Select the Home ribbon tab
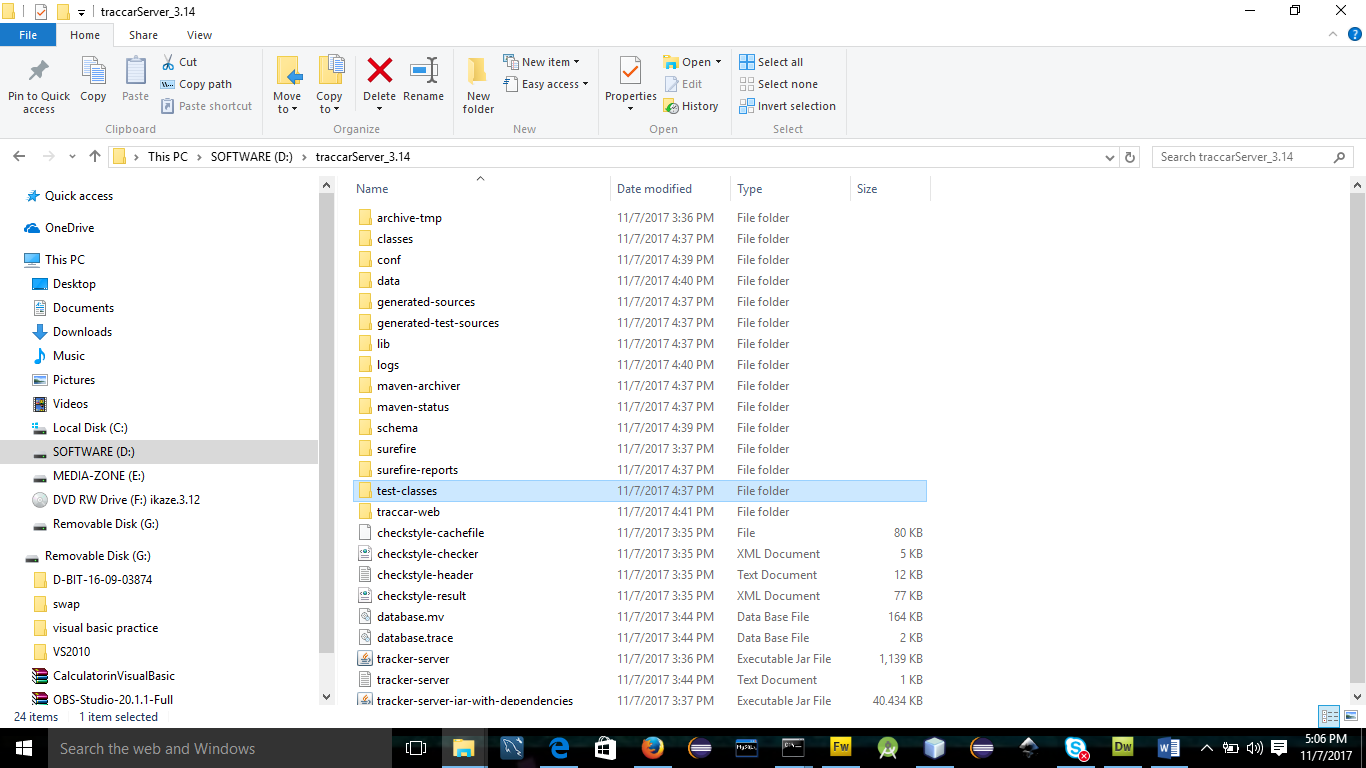The height and width of the screenshot is (768, 1366). click(x=85, y=35)
